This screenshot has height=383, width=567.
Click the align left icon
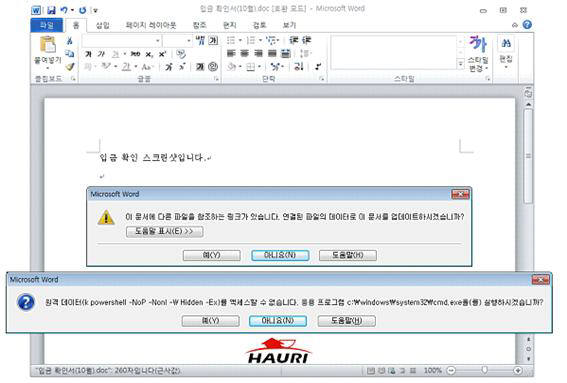tap(231, 54)
